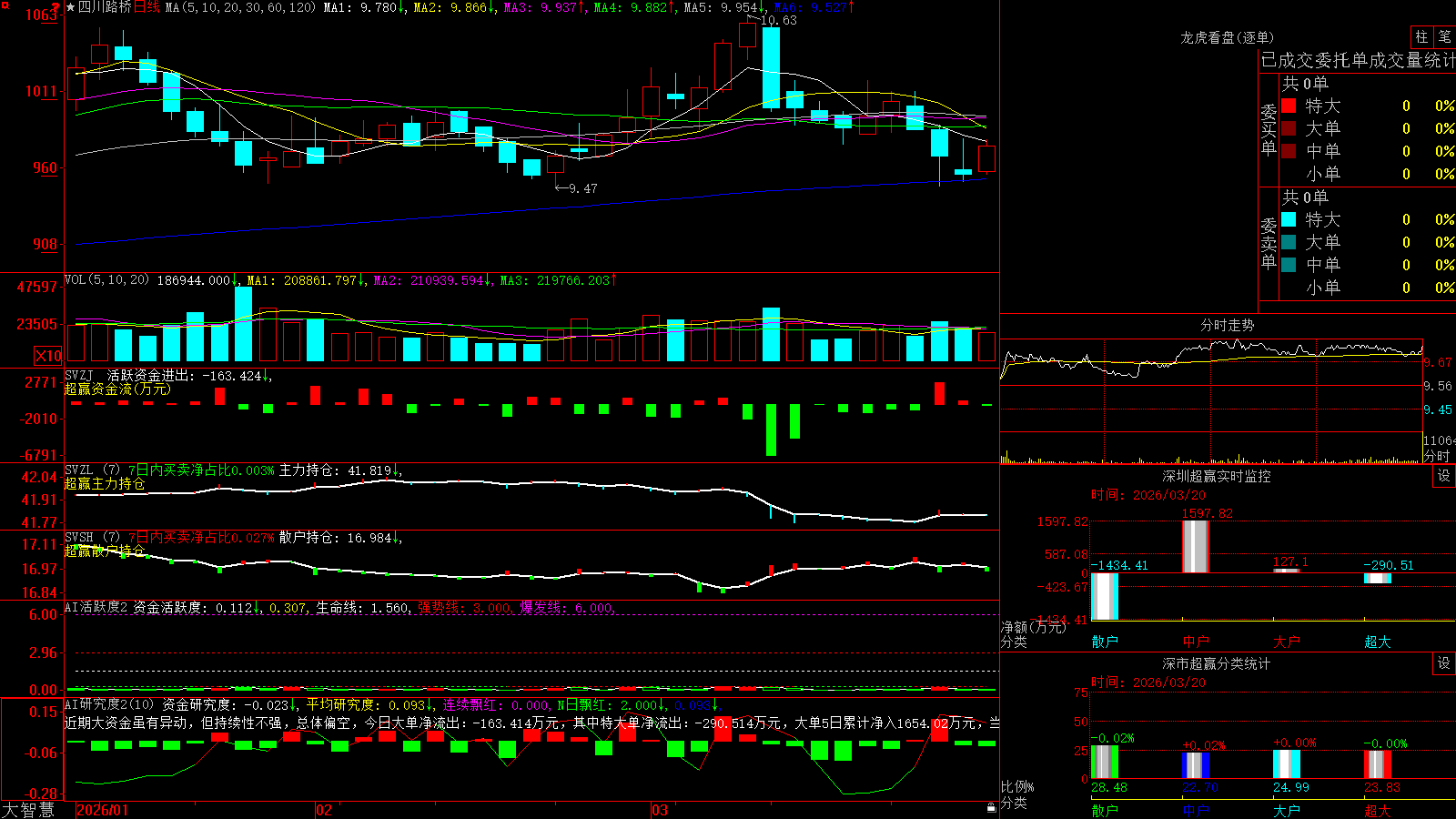1456x819 pixels.
Task: Click the 超赢主力持仓 label
Action: coord(105,483)
